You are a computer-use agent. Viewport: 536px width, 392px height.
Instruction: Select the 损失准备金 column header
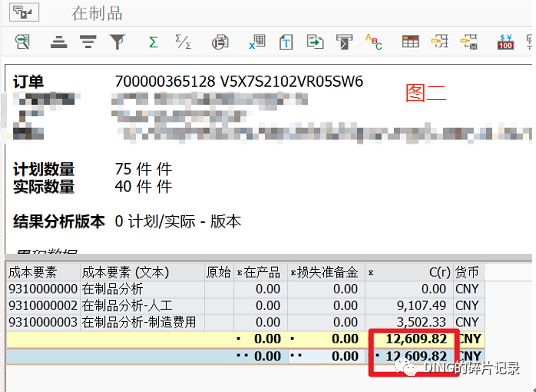click(326, 272)
